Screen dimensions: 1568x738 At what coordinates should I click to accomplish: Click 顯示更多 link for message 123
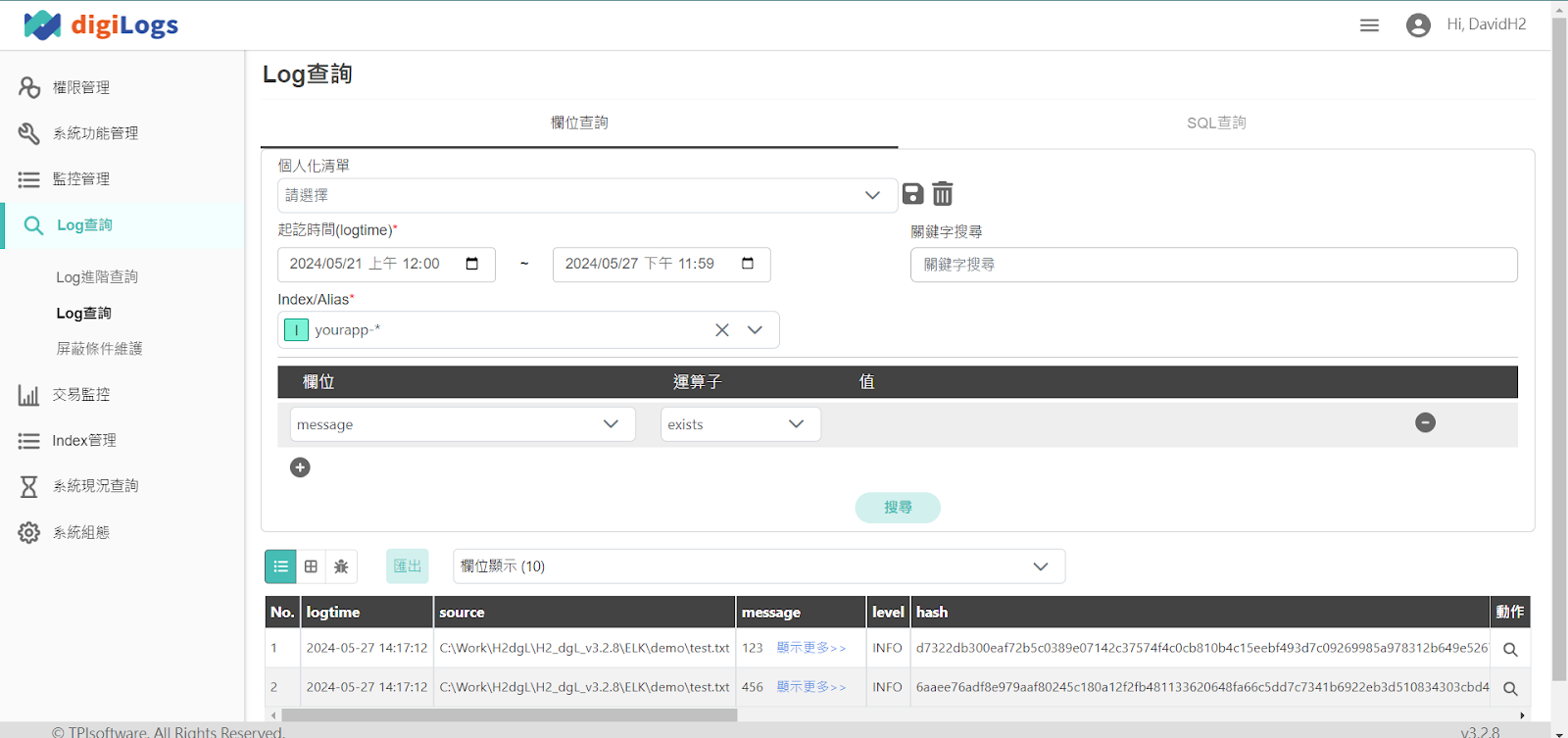(x=810, y=648)
